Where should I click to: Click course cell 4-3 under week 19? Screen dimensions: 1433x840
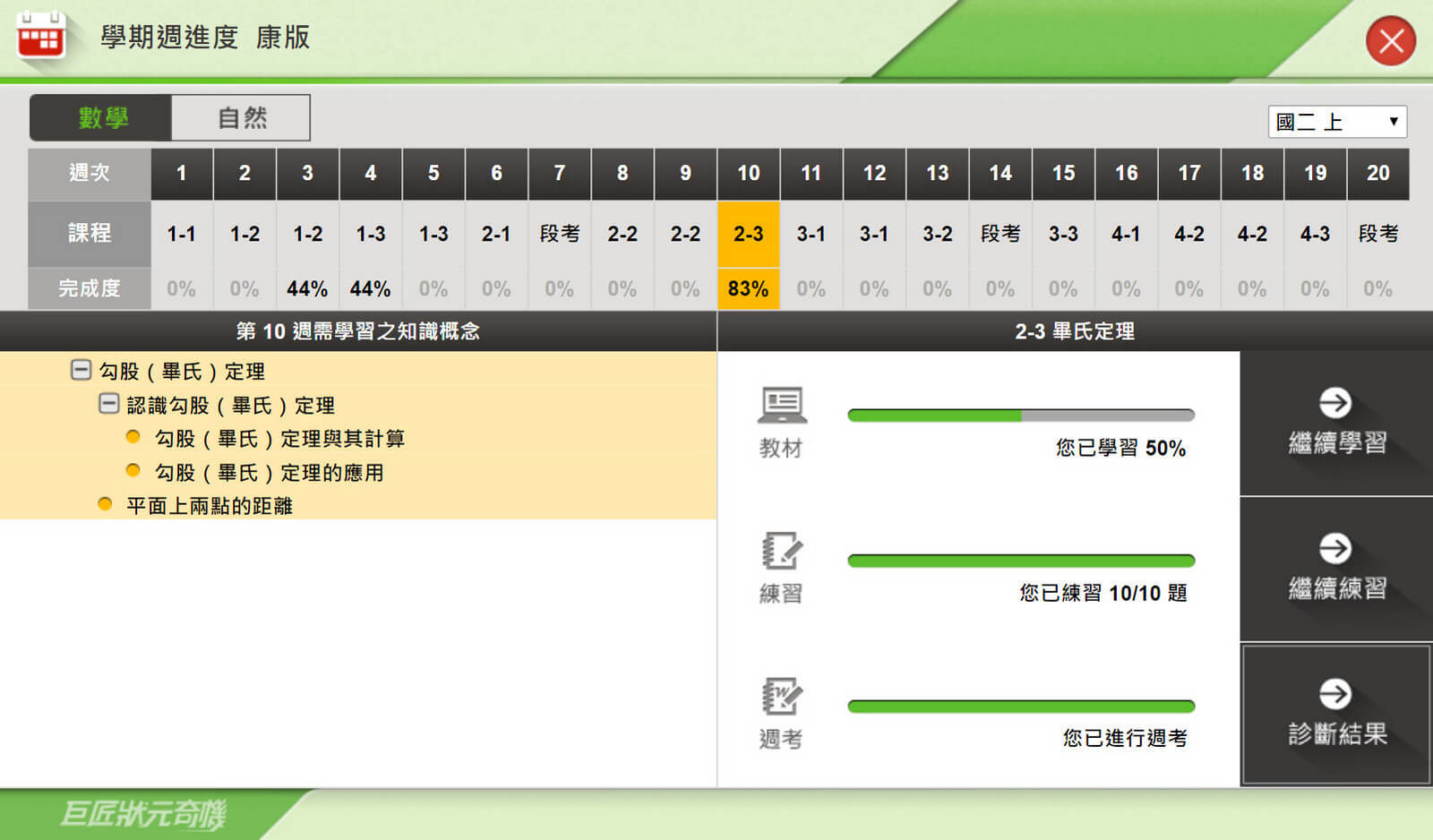click(1316, 234)
